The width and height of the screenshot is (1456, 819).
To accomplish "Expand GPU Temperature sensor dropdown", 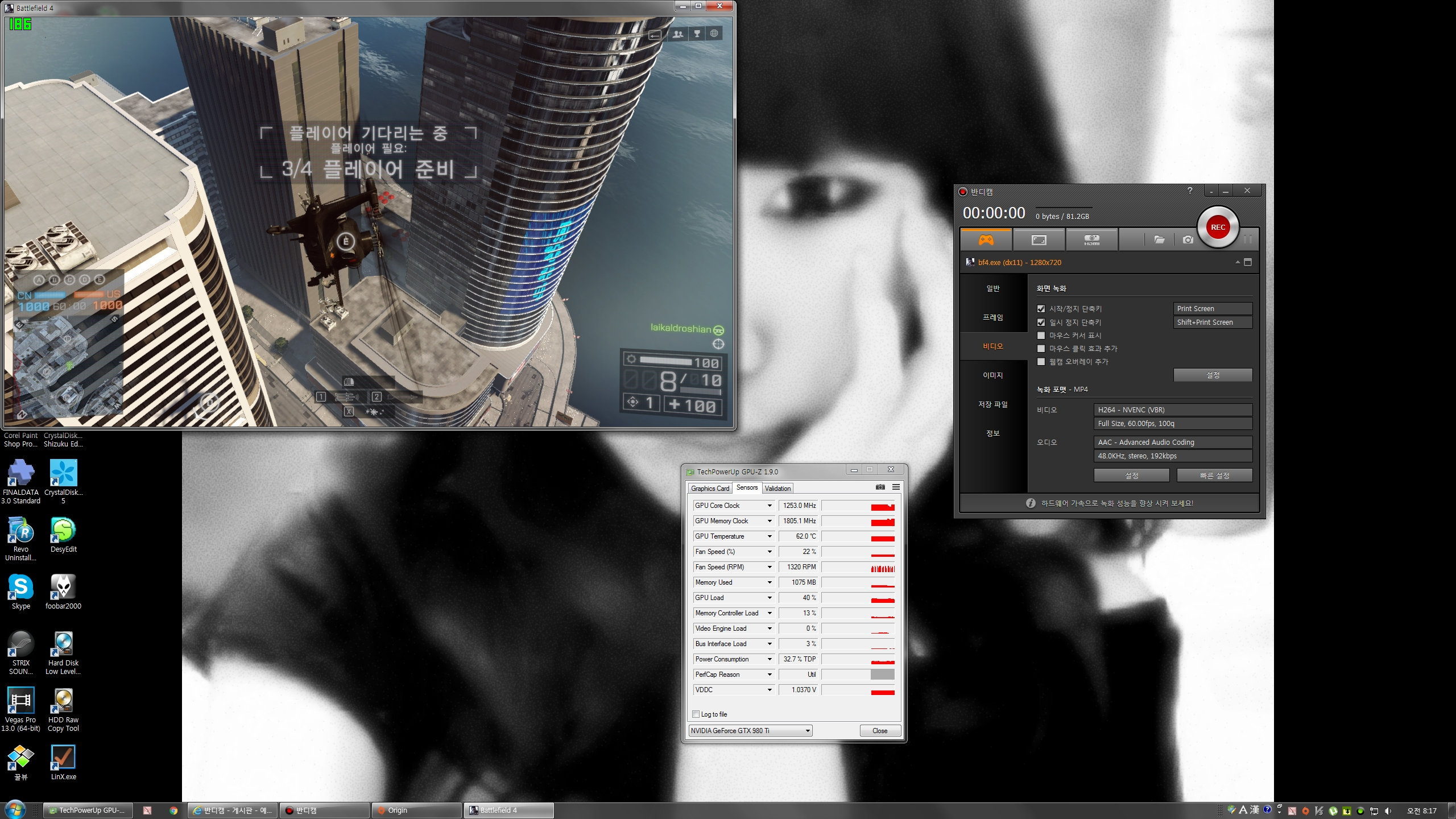I will tap(770, 536).
